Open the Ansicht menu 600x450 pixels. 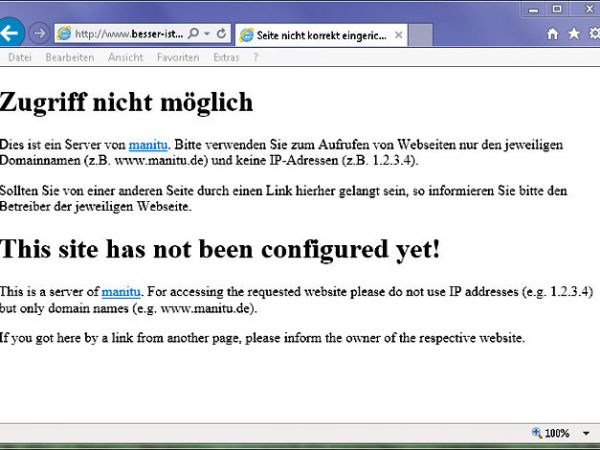[125, 57]
